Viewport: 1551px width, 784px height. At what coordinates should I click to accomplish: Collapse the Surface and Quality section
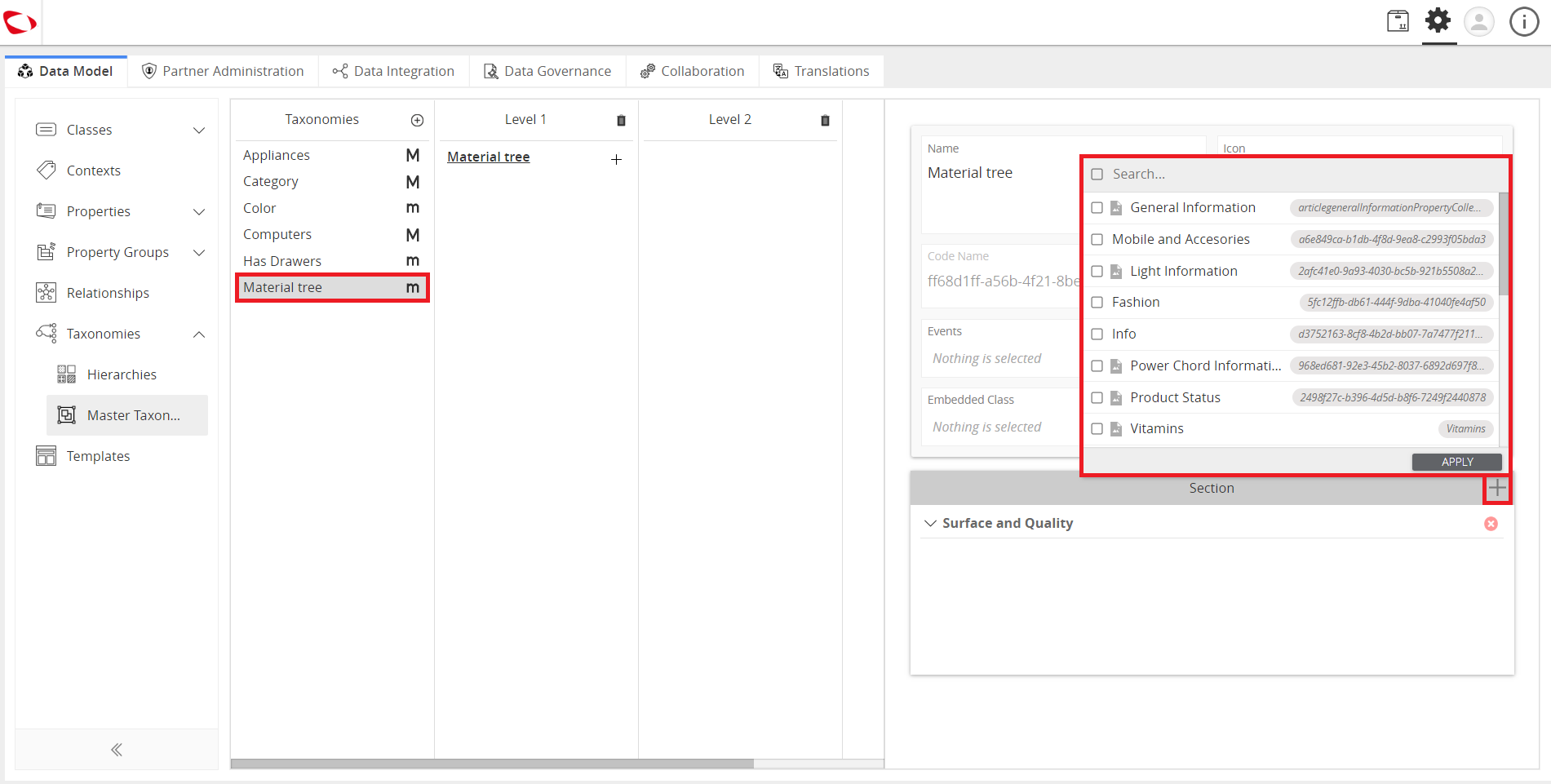click(930, 524)
